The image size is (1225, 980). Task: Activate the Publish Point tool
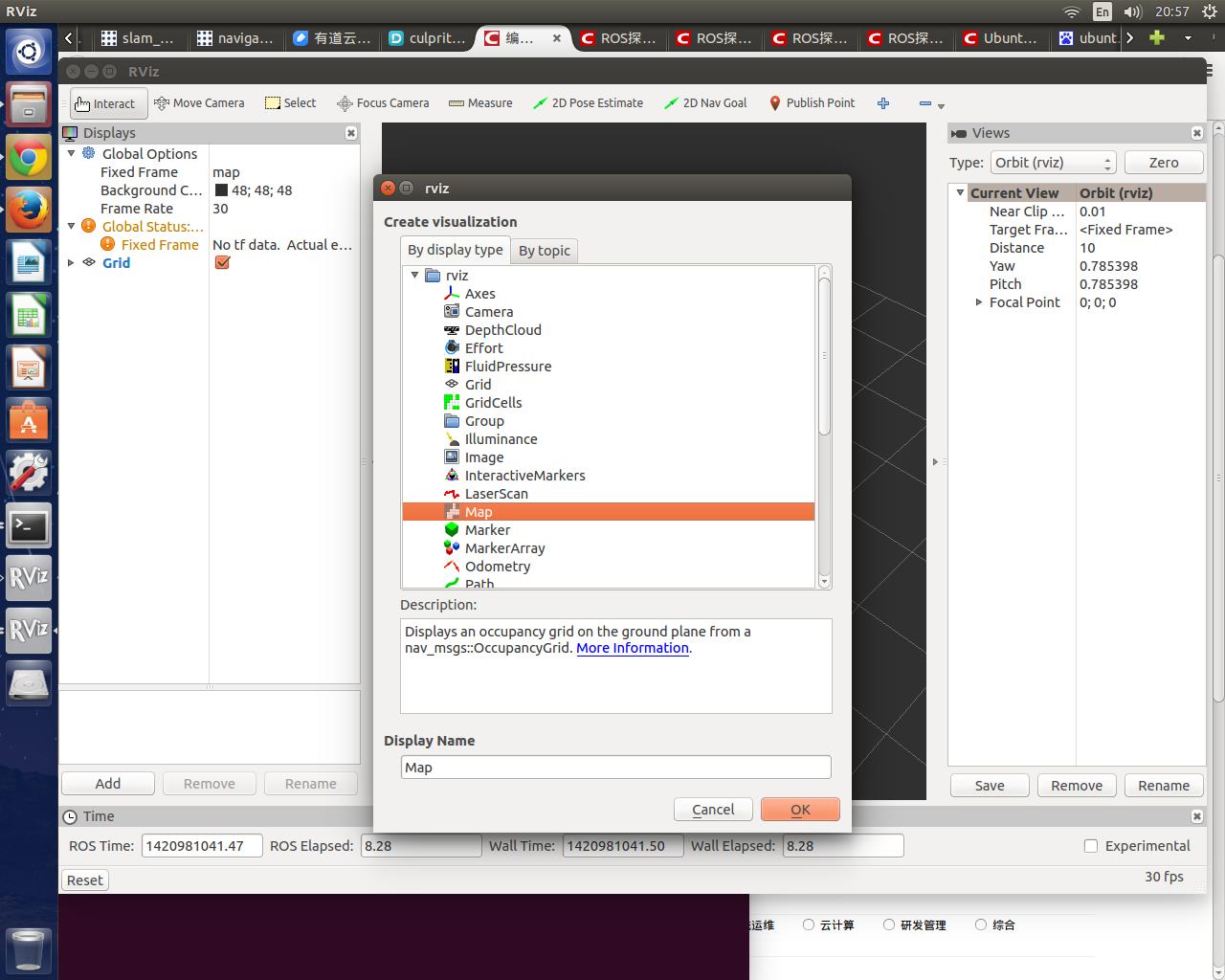812,103
